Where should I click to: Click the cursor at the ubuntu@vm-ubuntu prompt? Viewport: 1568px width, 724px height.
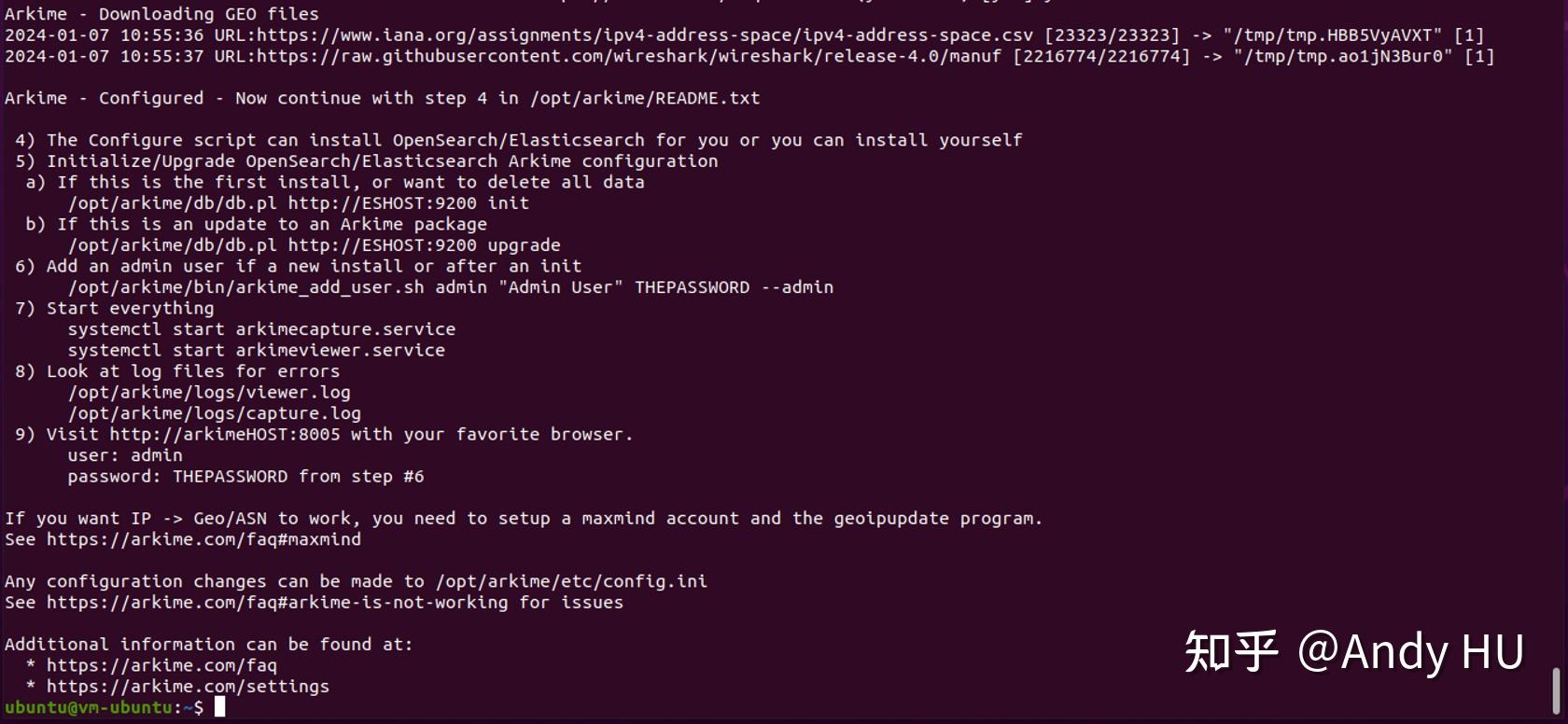point(220,707)
